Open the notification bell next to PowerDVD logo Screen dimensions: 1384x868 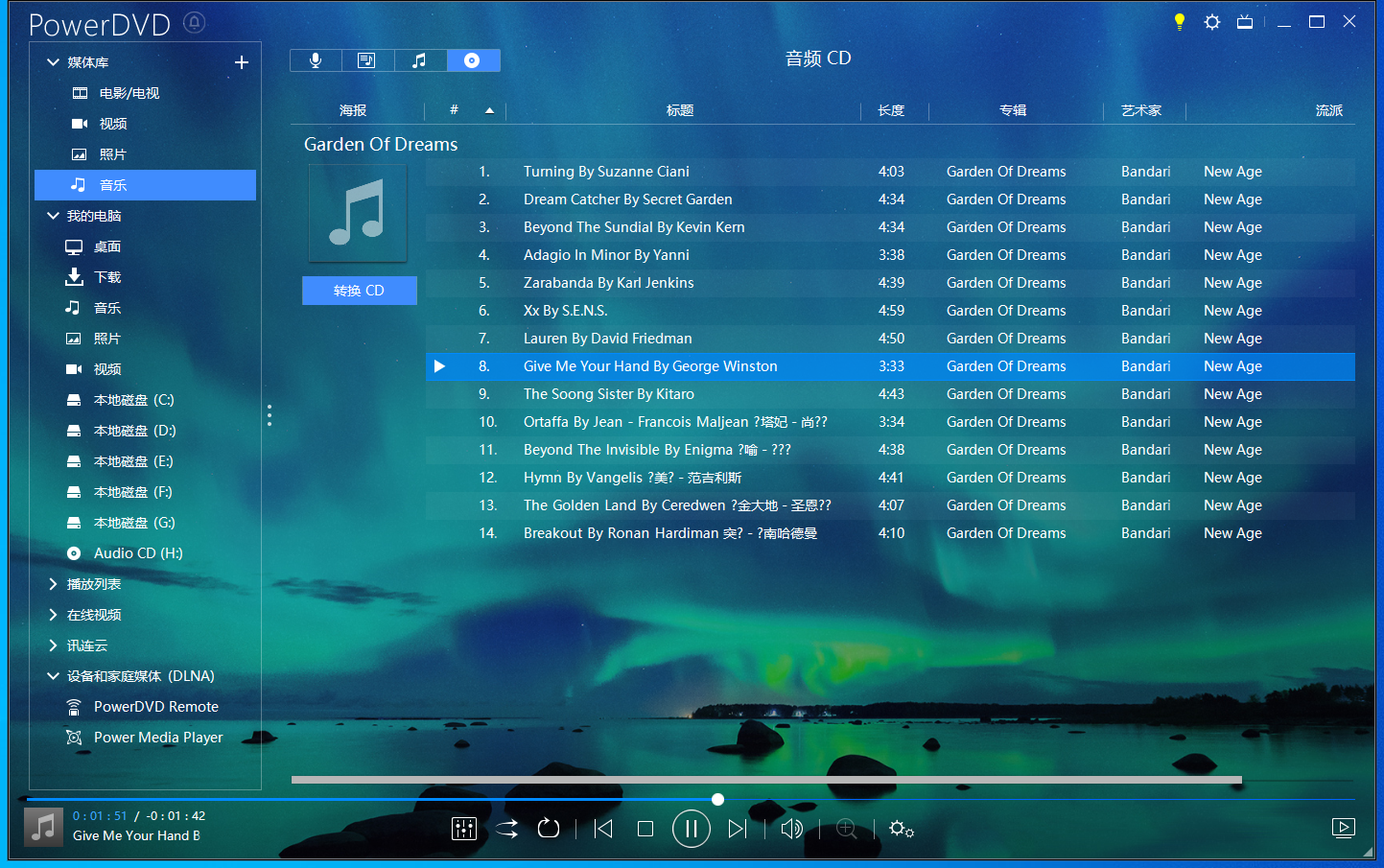coord(195,22)
